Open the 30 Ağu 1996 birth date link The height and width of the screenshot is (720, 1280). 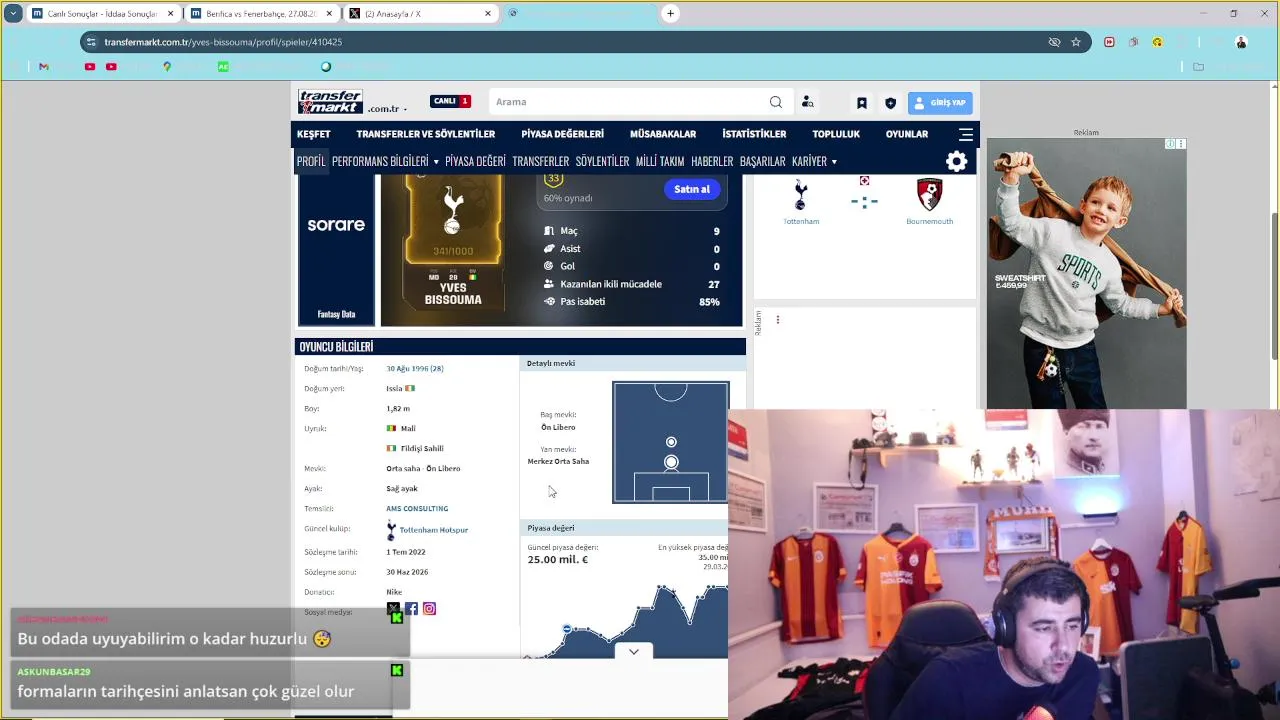tap(415, 368)
